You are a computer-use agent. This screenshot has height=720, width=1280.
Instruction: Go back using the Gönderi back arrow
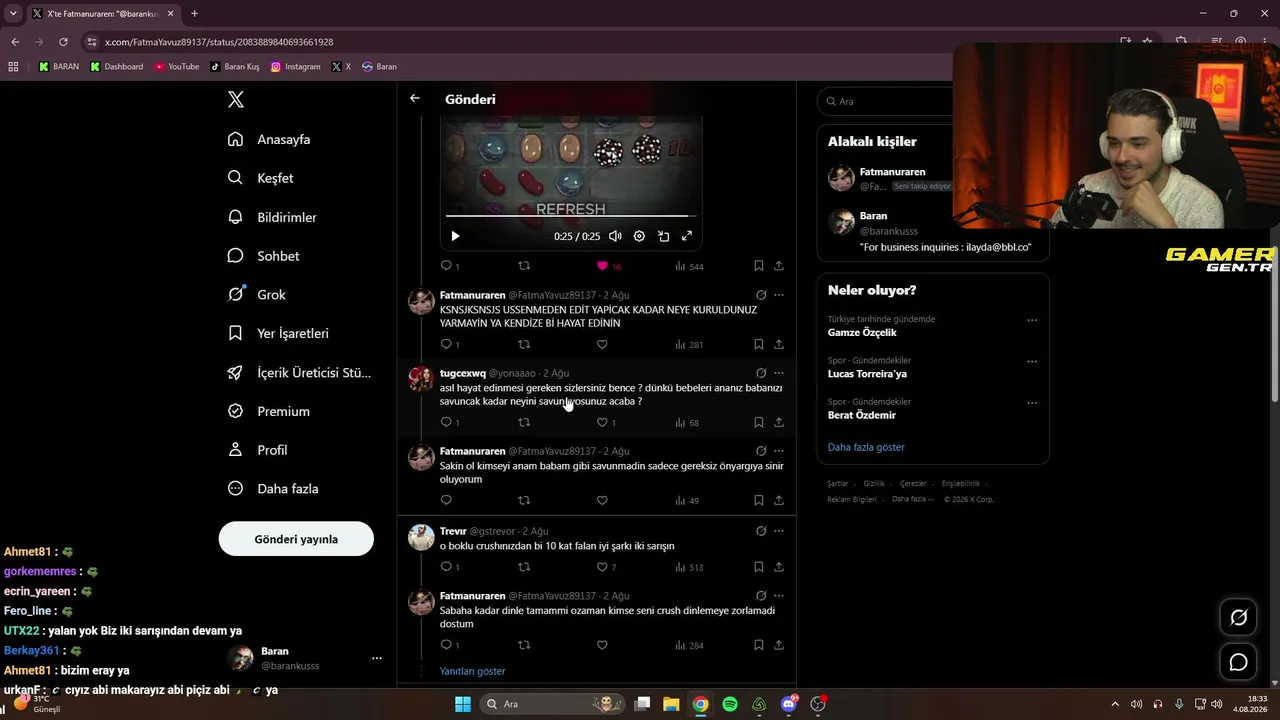point(415,99)
